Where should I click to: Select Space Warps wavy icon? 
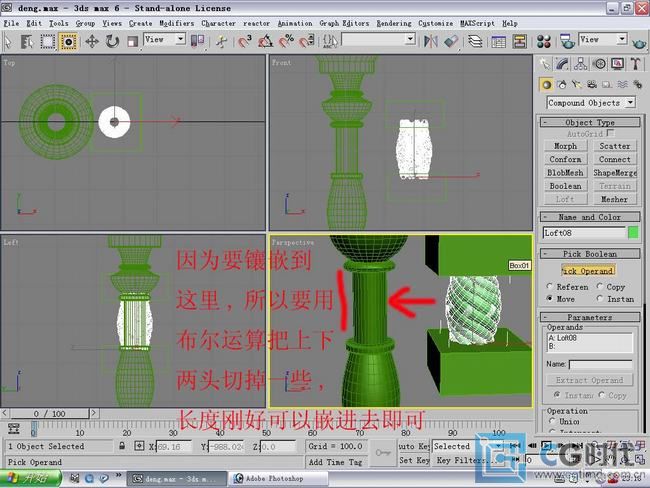(622, 85)
